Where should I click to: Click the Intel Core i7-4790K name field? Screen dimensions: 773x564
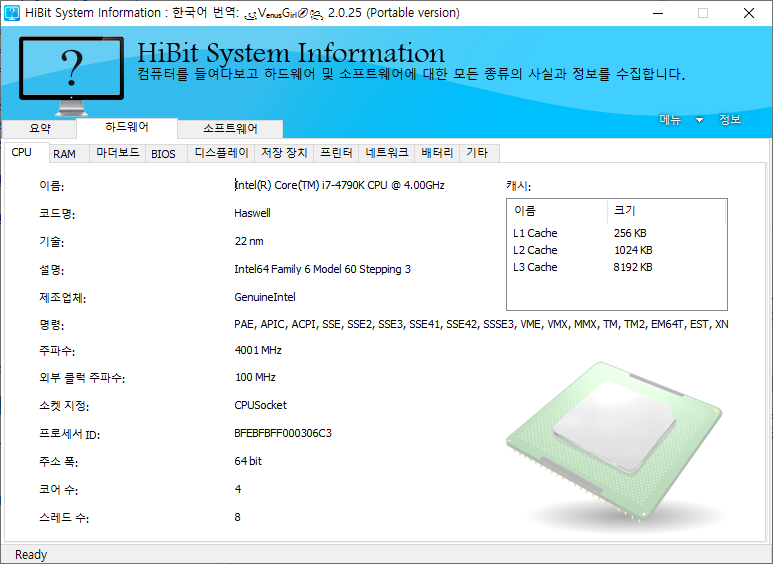(x=340, y=185)
